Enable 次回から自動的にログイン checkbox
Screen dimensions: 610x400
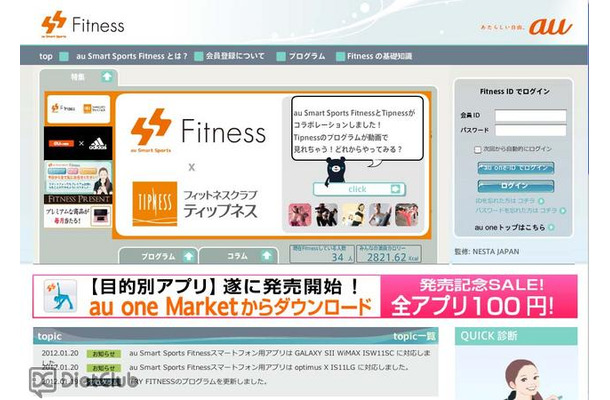478,150
